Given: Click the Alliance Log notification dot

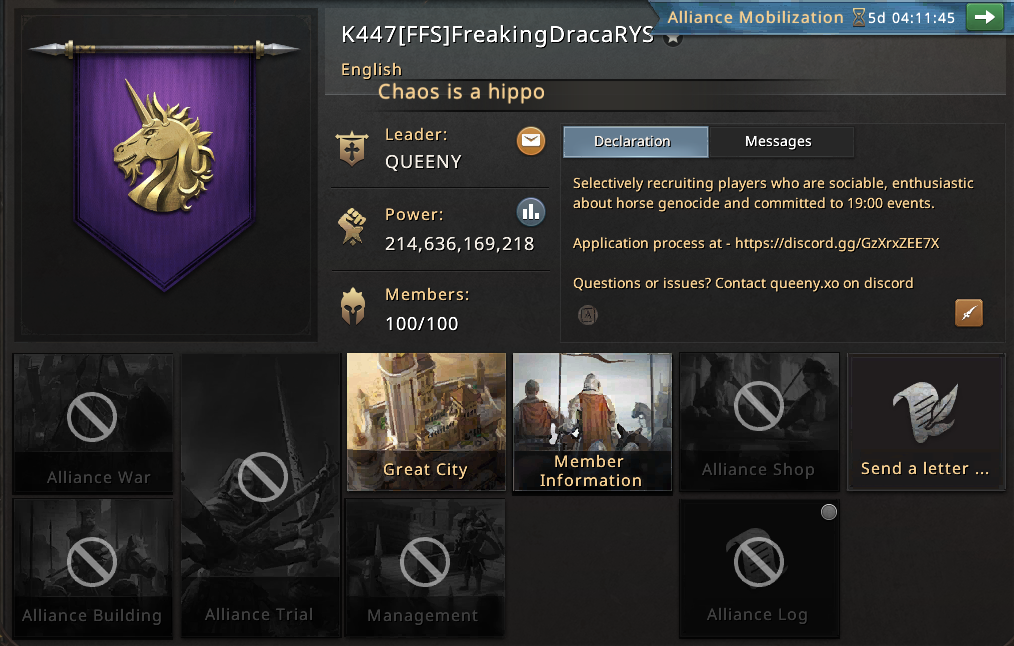Looking at the screenshot, I should [828, 512].
